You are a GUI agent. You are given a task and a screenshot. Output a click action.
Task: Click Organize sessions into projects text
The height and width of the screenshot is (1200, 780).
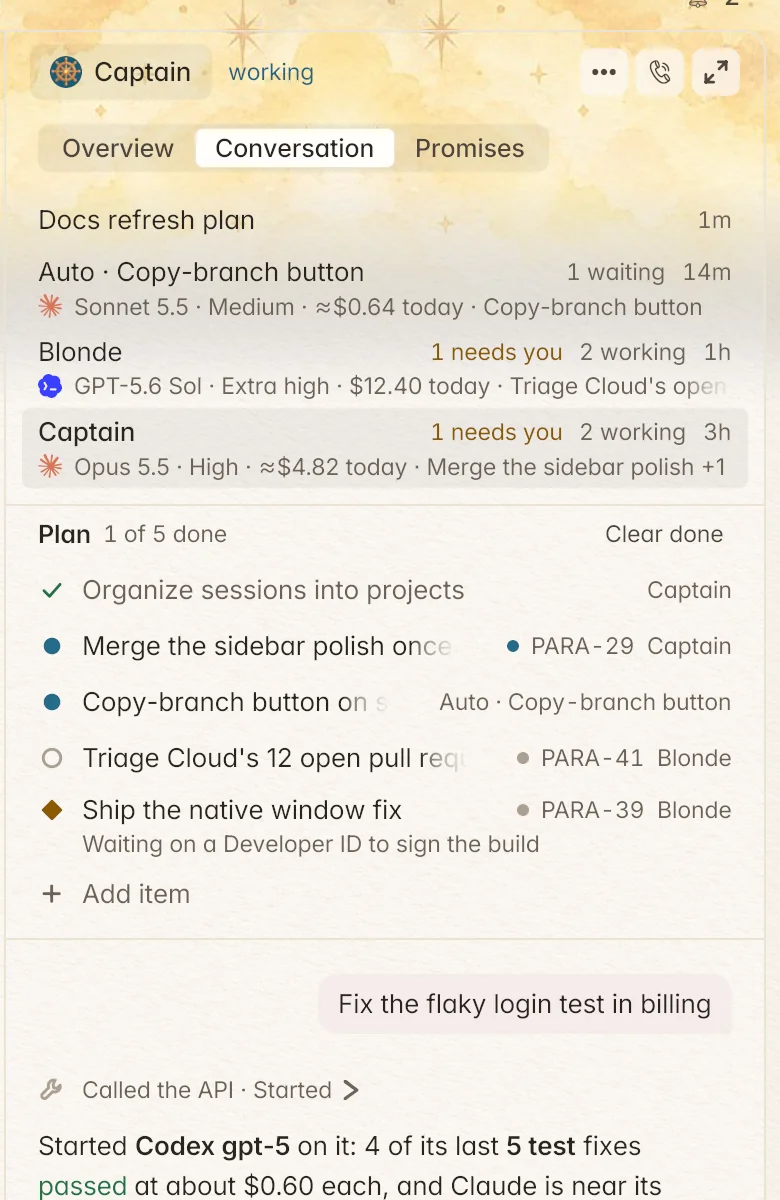273,590
